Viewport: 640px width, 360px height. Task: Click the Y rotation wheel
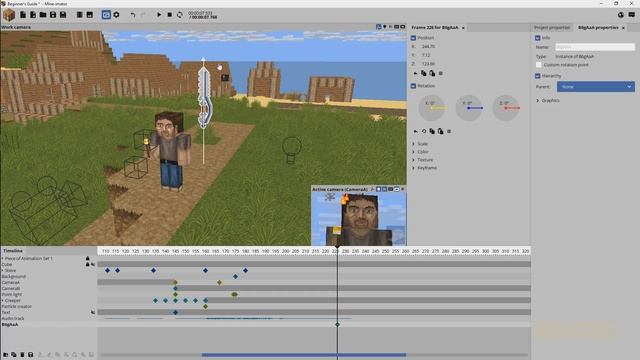pos(469,108)
